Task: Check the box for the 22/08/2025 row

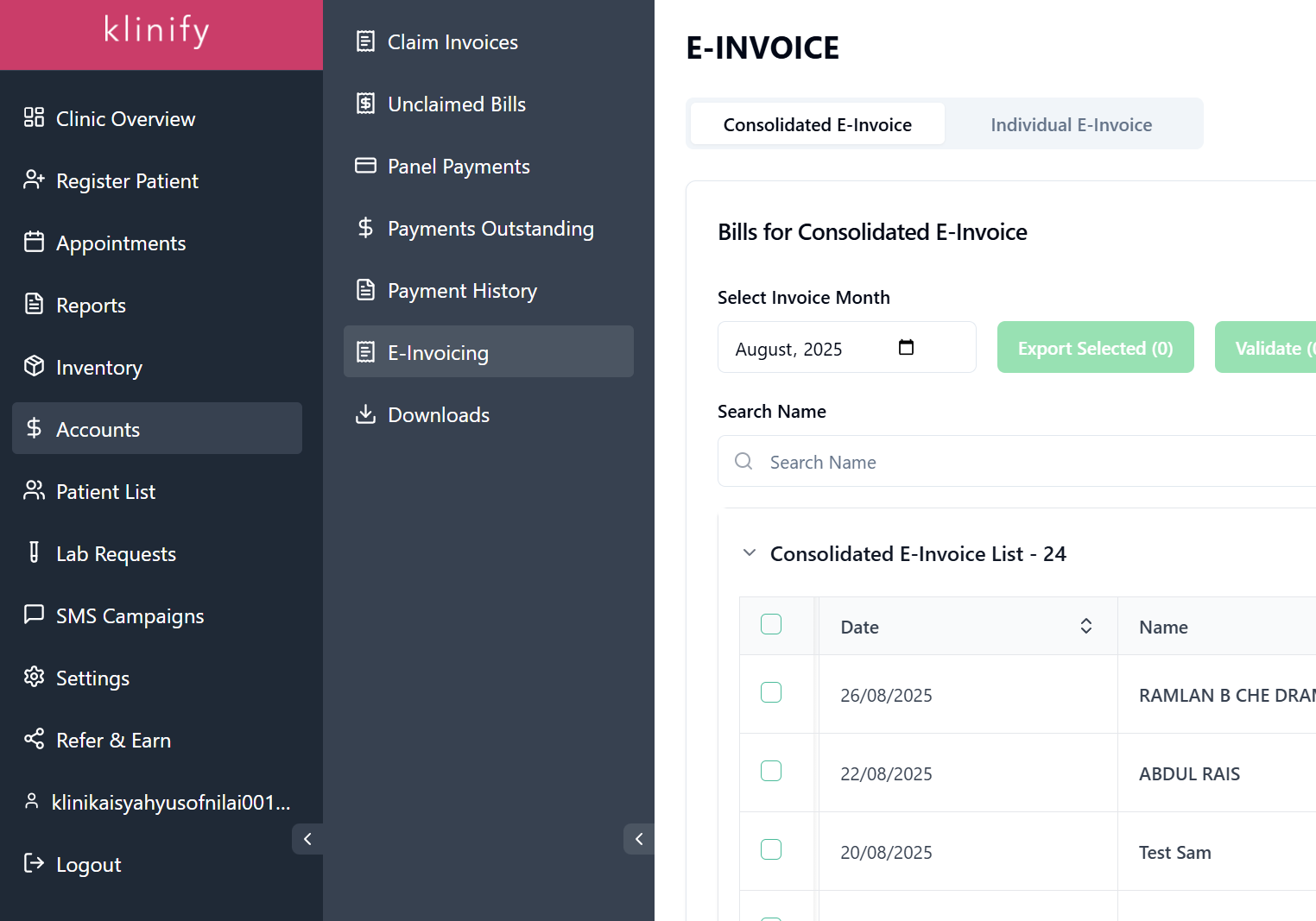Action: point(771,771)
